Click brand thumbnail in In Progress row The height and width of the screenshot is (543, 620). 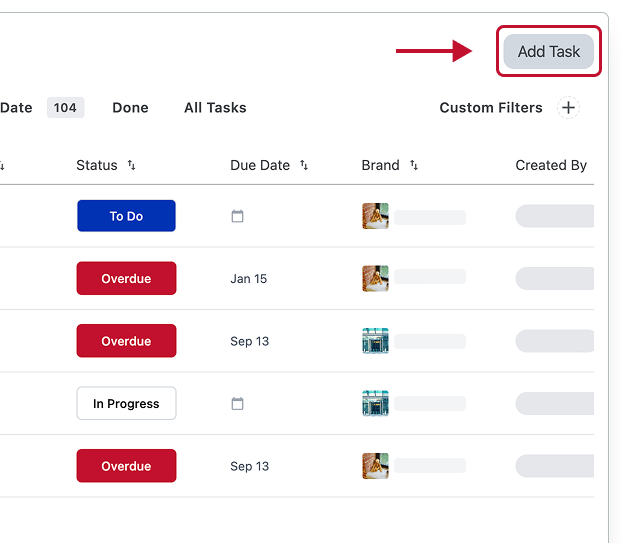click(375, 404)
